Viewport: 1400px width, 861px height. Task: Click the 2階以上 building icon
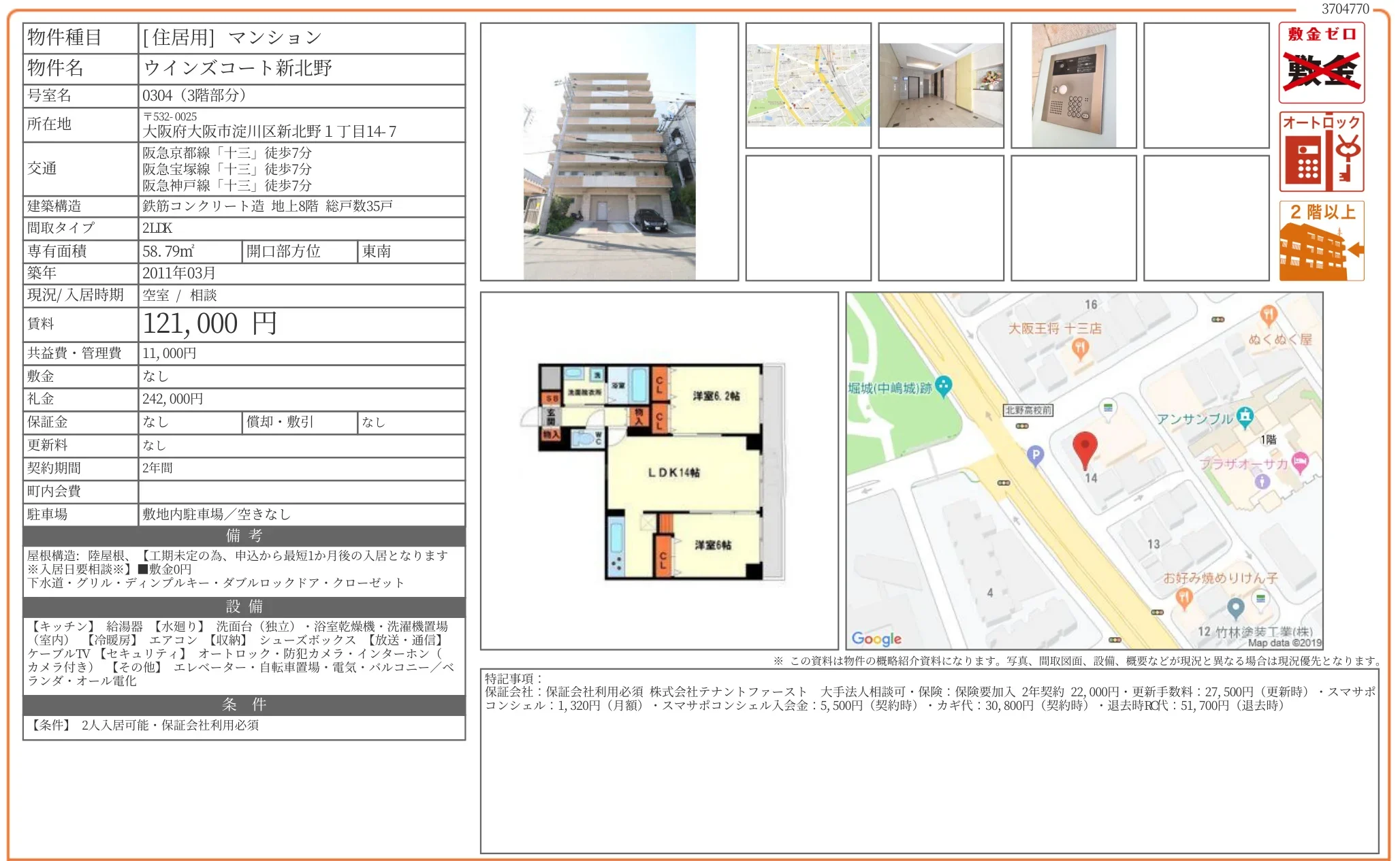(x=1321, y=241)
